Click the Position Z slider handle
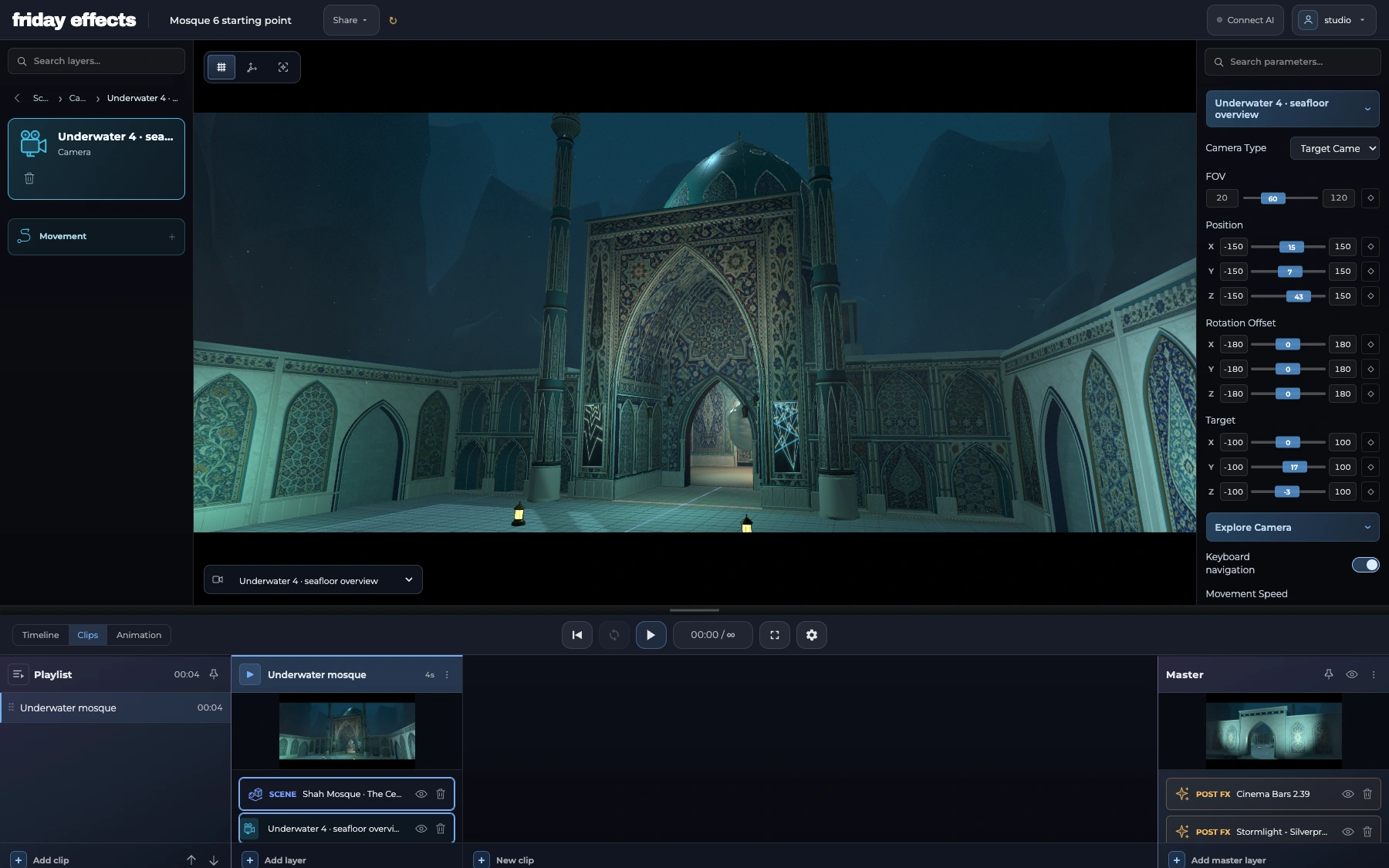The width and height of the screenshot is (1389, 868). pos(1299,297)
